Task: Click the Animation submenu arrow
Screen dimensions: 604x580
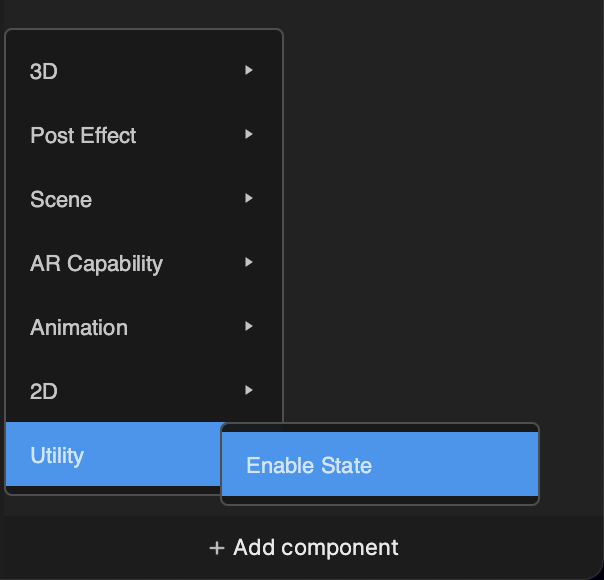Action: [x=249, y=326]
